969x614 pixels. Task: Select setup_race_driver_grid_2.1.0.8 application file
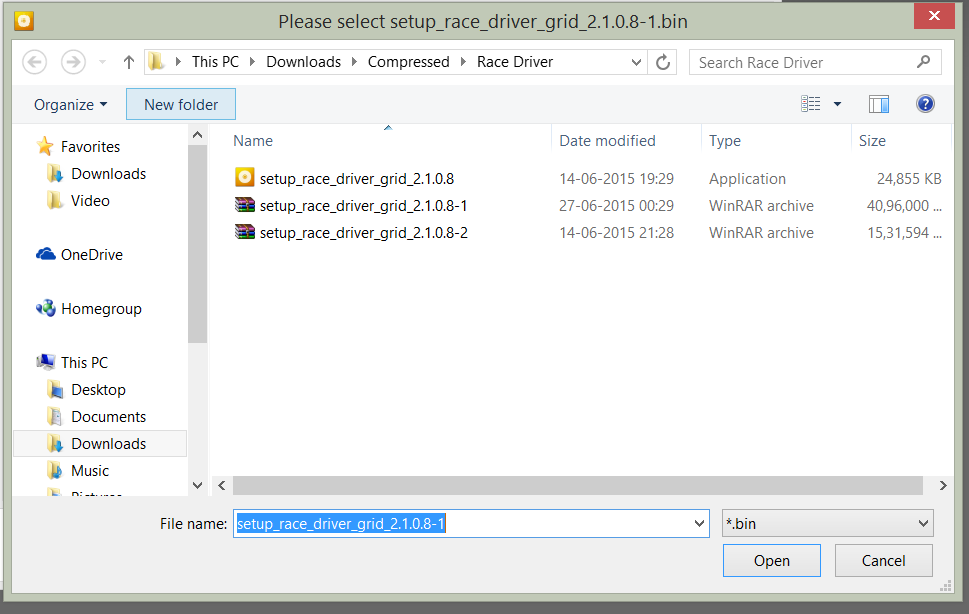point(357,179)
